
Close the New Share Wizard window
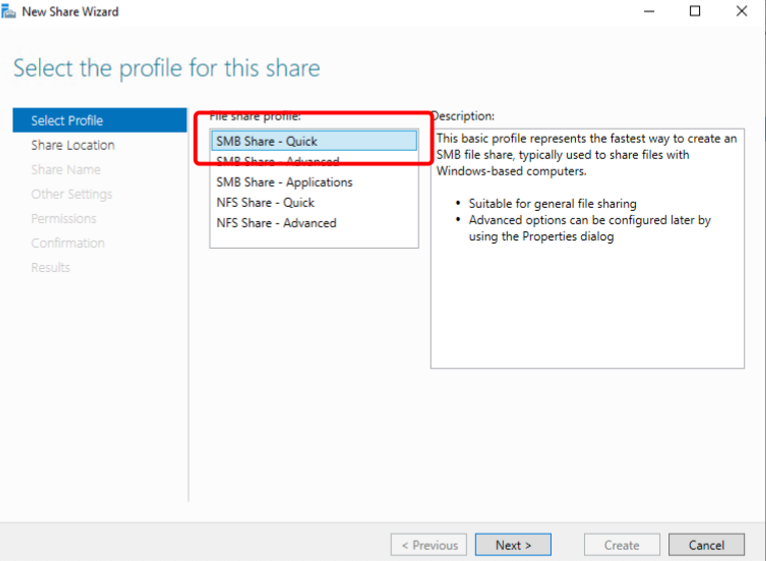click(x=741, y=12)
